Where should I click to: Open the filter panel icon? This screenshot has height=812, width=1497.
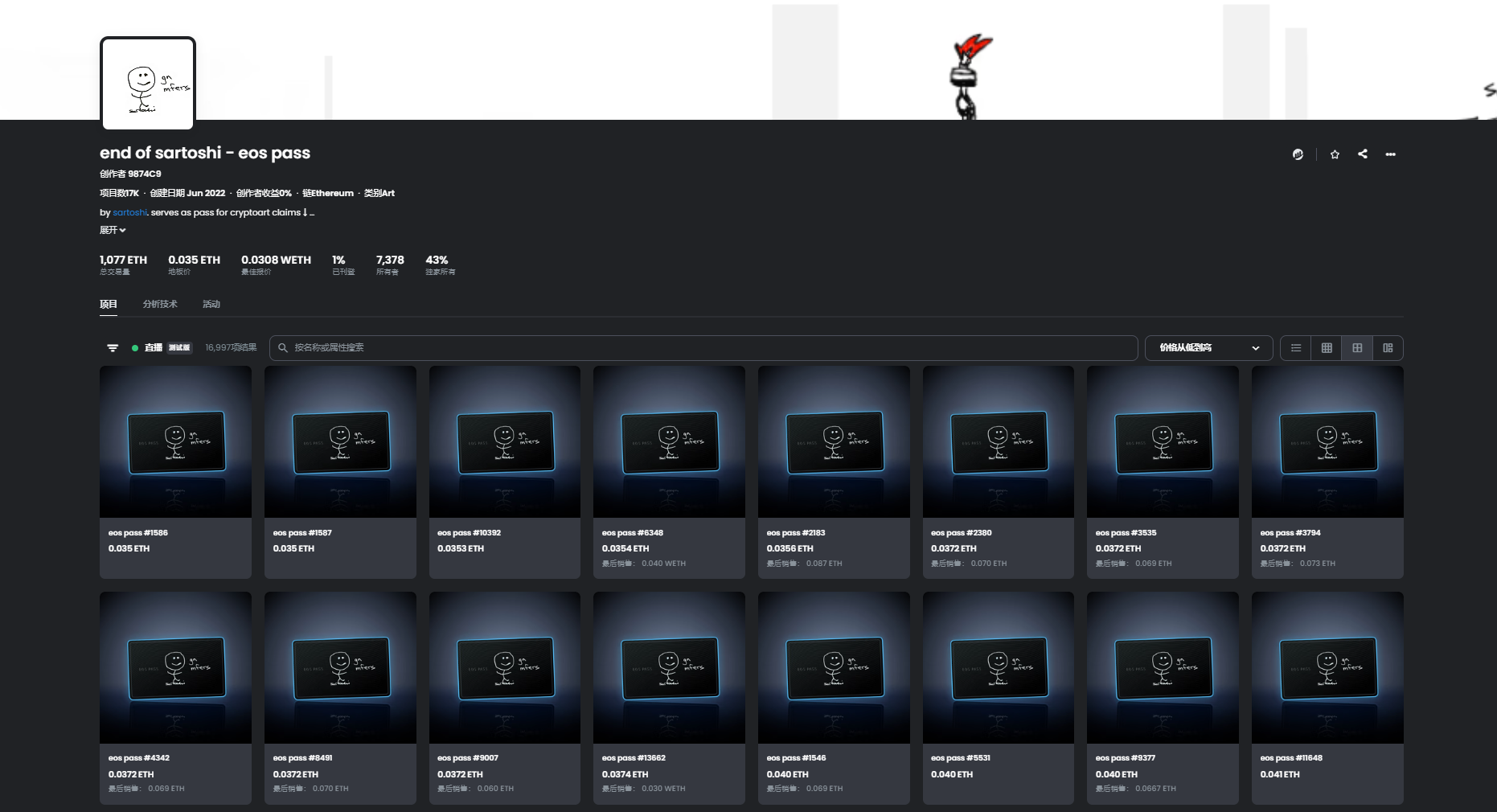tap(113, 348)
